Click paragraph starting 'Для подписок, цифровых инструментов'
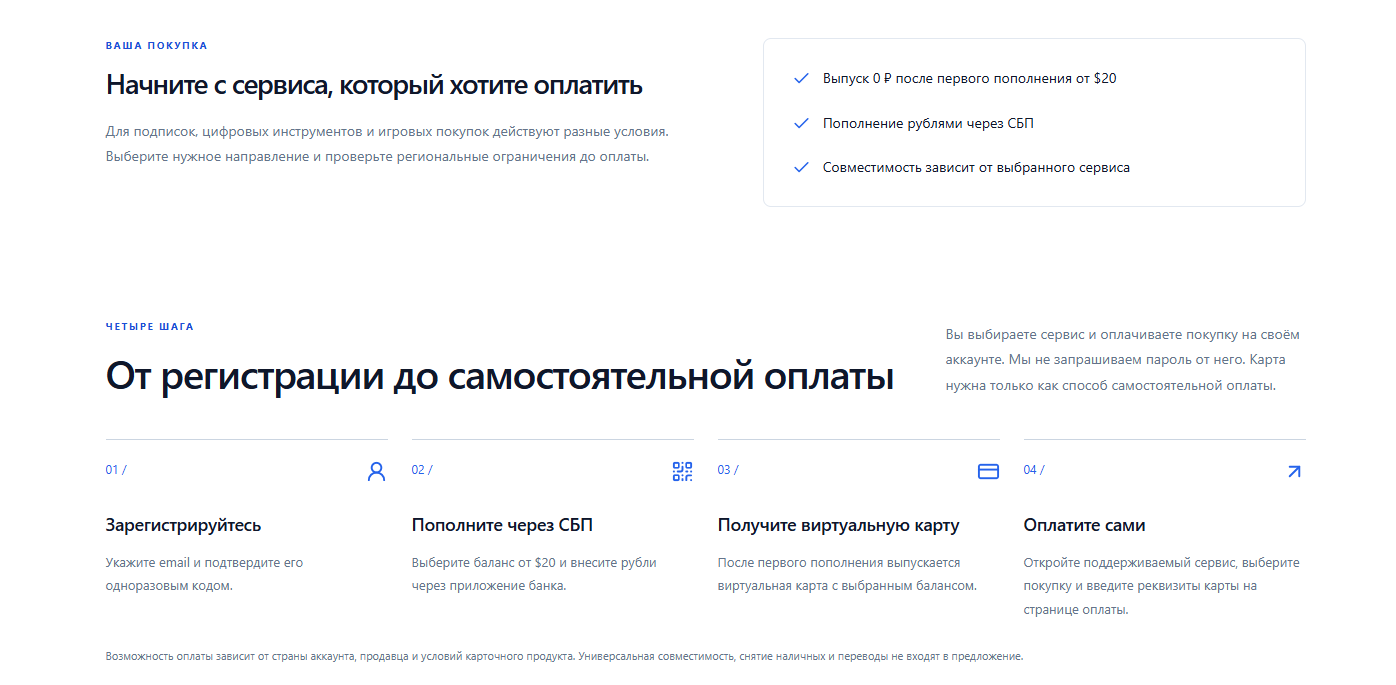Viewport: 1396px width, 685px height. (x=387, y=144)
